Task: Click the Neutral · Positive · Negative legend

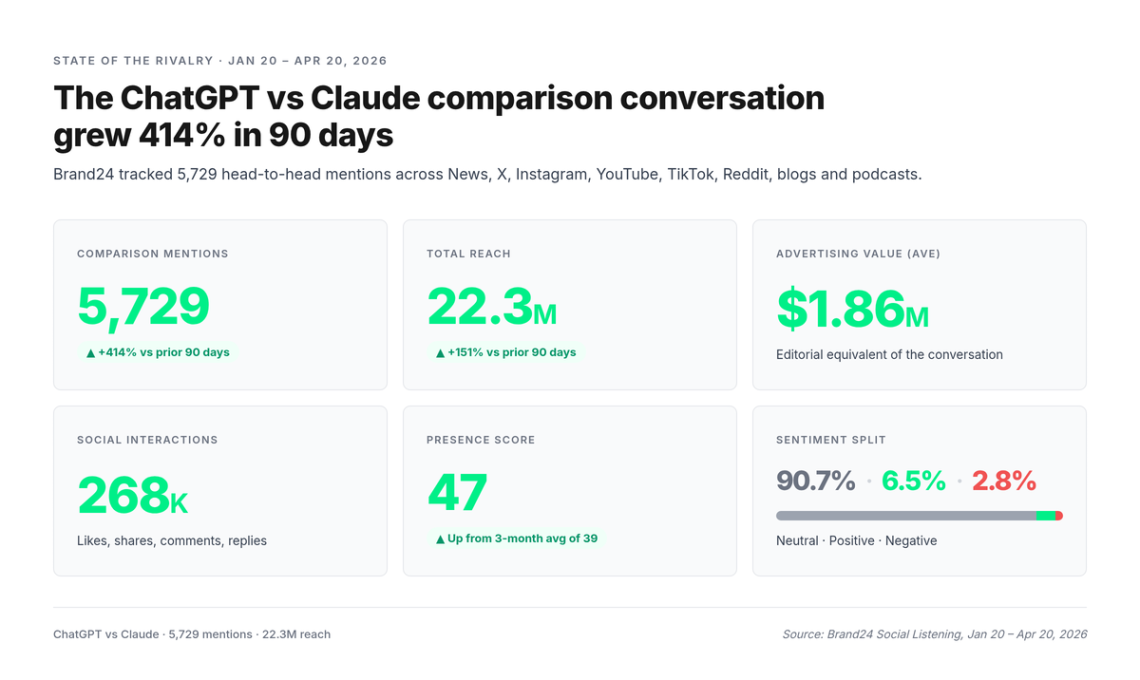Action: coord(856,541)
